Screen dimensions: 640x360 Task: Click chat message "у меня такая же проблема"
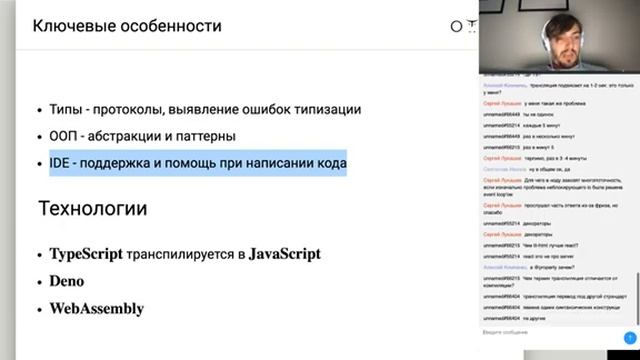click(555, 104)
